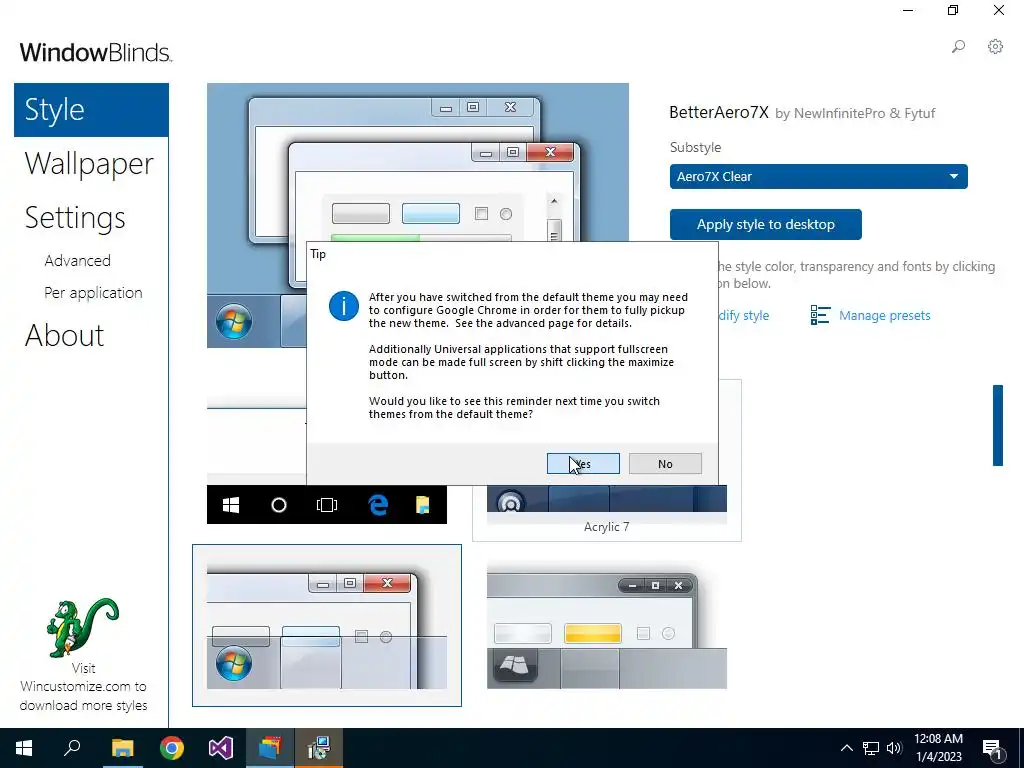Switch to WindowBlinds taskbar app icon
The image size is (1024, 768).
[x=270, y=748]
